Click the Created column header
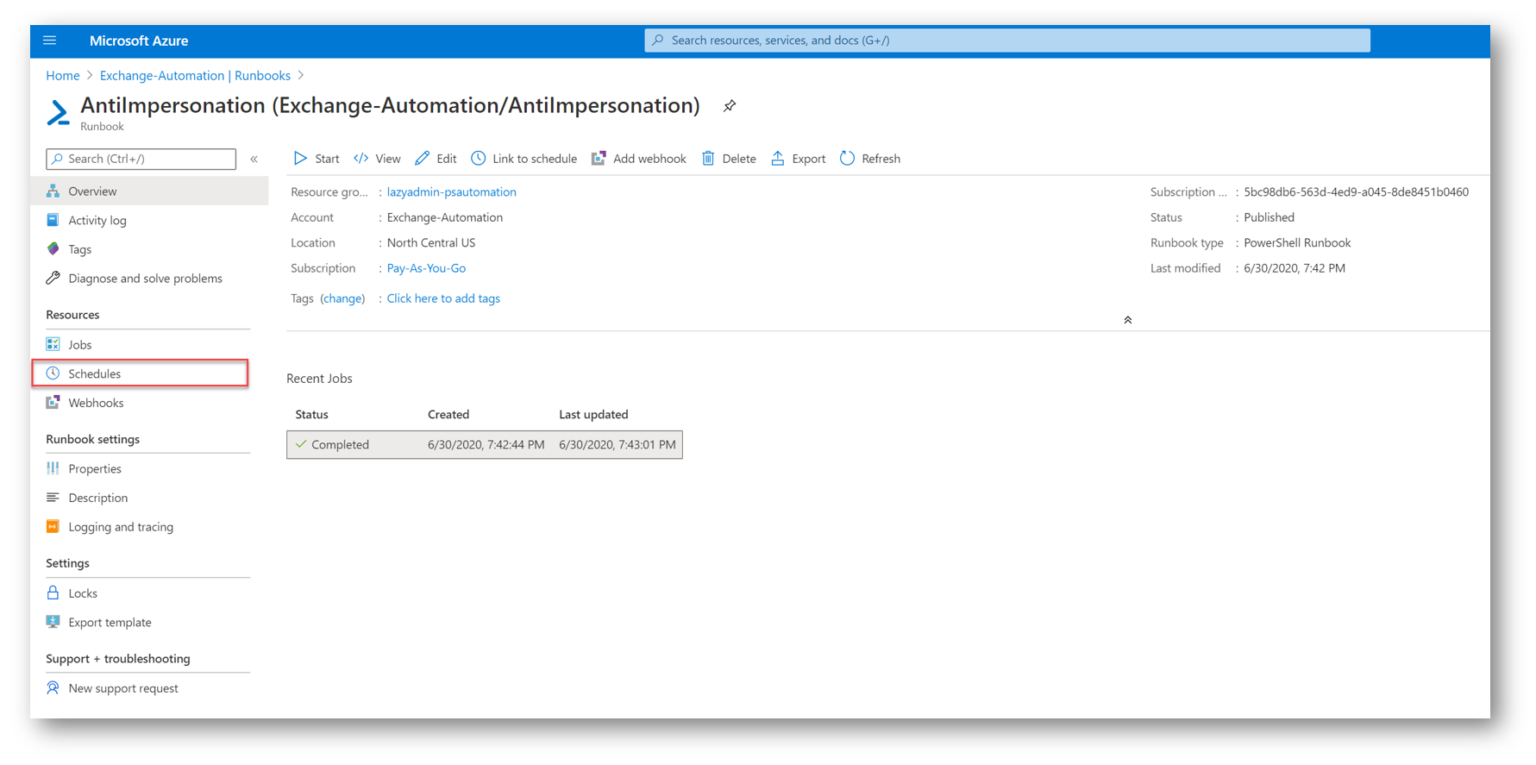Viewport: 1536px width, 765px height. pos(448,414)
